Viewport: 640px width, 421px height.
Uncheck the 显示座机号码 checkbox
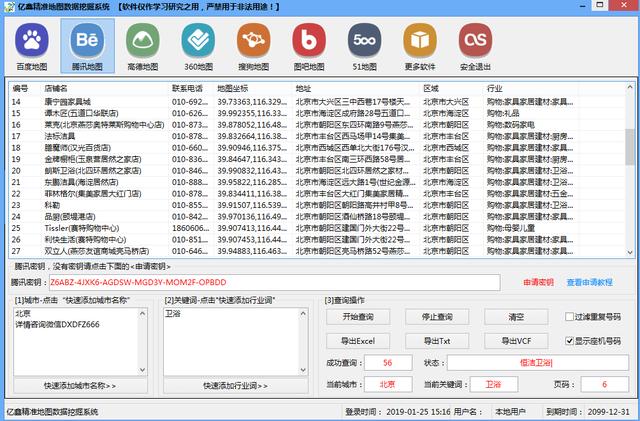[568, 341]
